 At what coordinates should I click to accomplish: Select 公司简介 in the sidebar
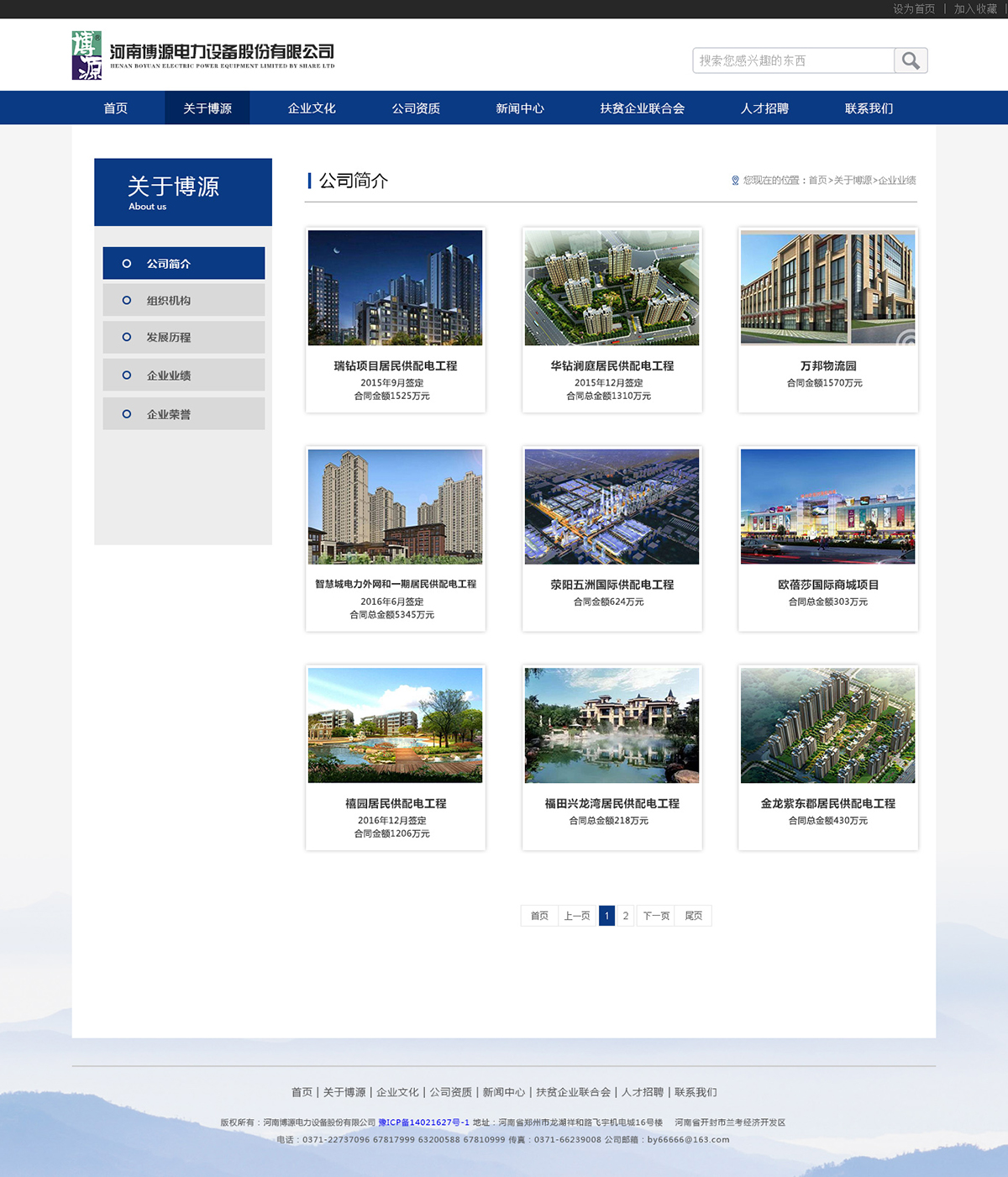point(184,263)
